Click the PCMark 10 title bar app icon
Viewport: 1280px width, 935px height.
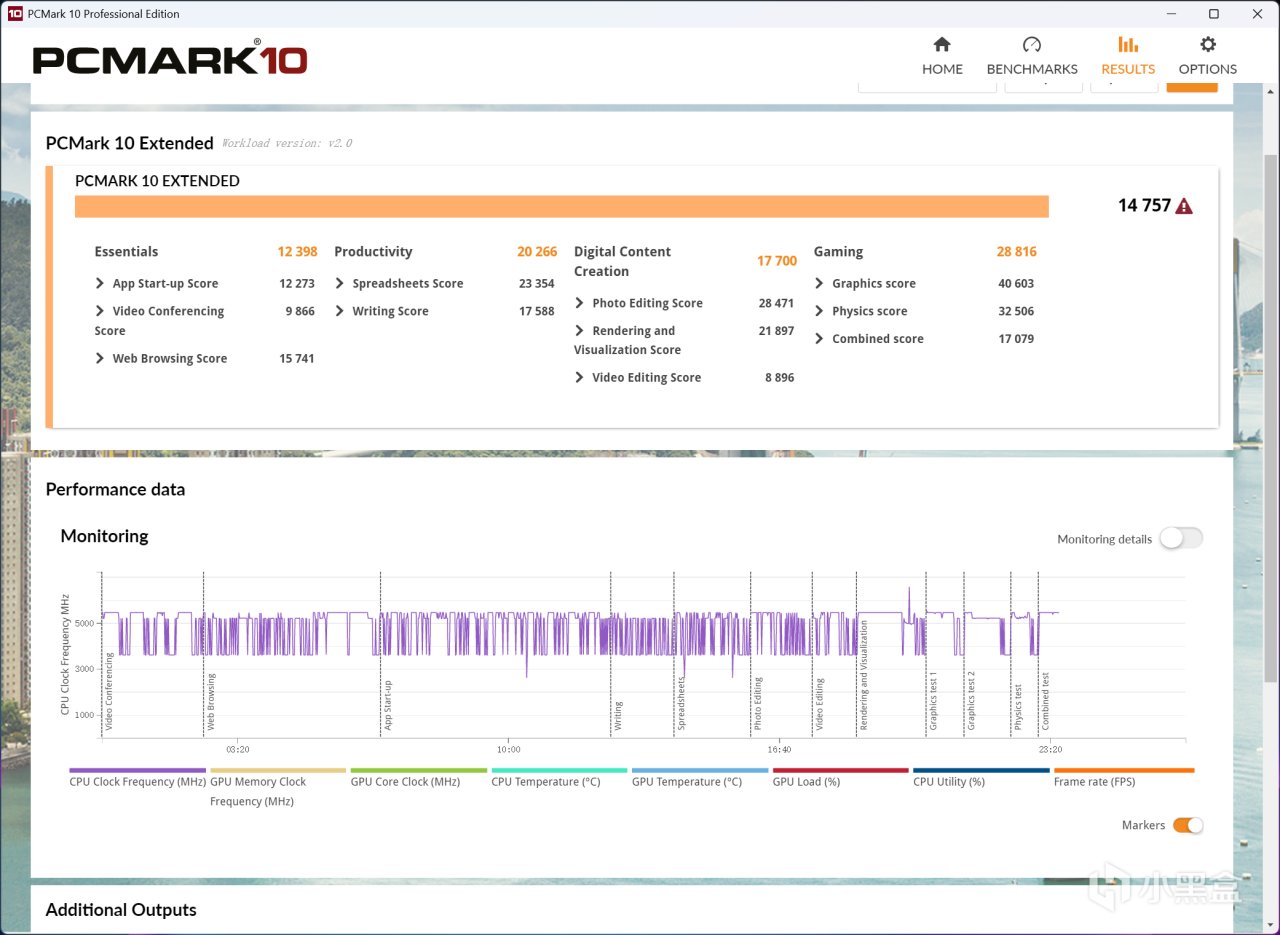point(15,14)
